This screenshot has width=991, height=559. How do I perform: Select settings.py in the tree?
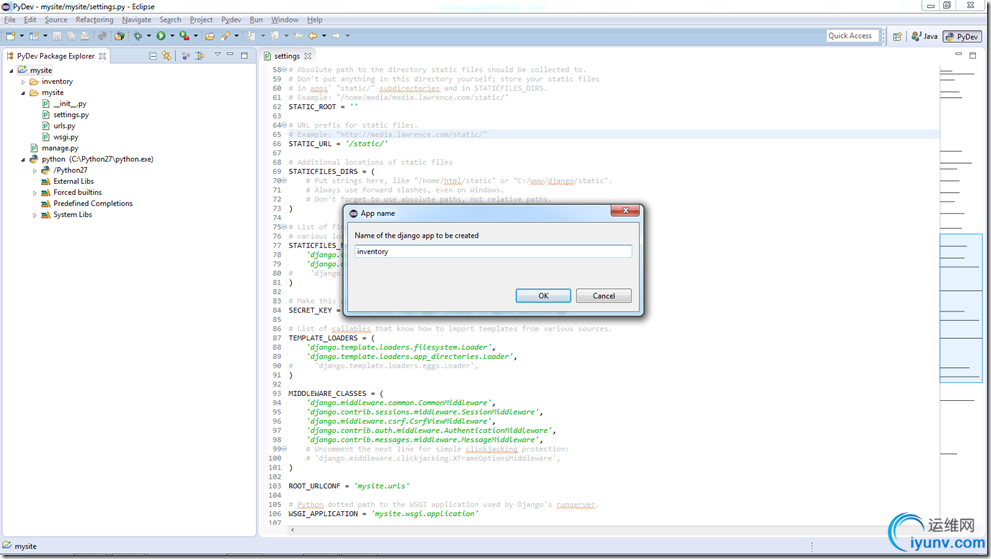[71, 114]
